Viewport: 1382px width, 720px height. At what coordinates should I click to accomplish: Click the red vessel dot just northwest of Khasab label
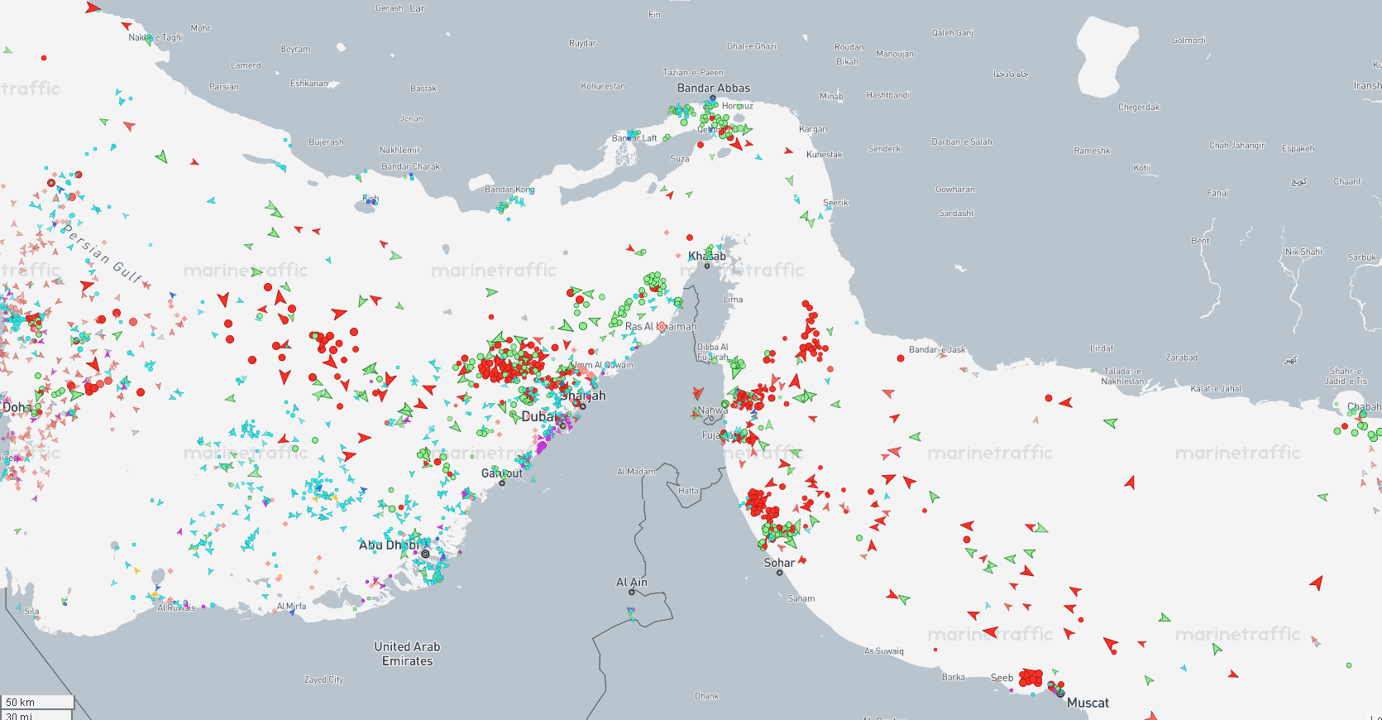pyautogui.click(x=690, y=237)
